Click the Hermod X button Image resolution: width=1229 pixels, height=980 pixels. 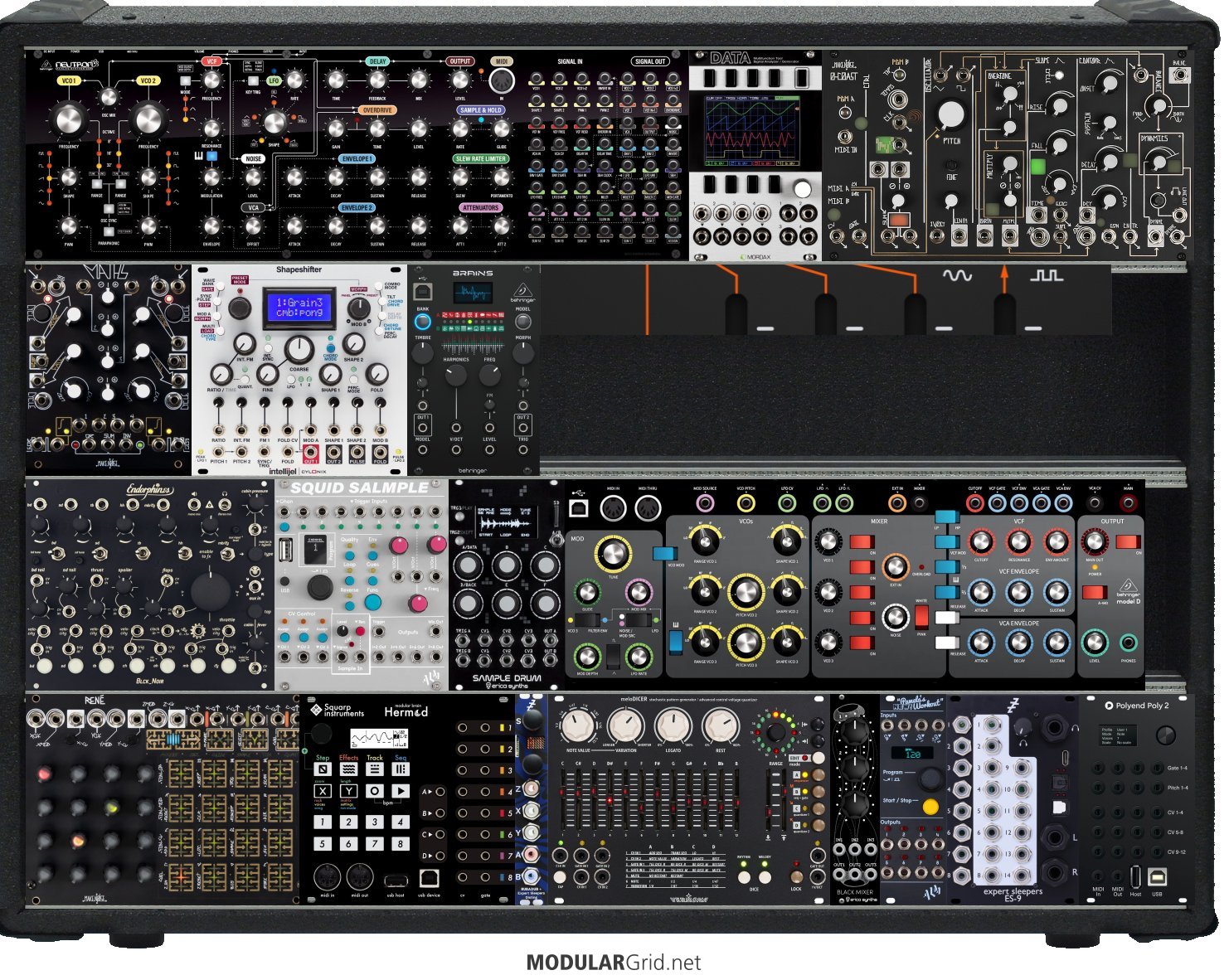coord(322,791)
